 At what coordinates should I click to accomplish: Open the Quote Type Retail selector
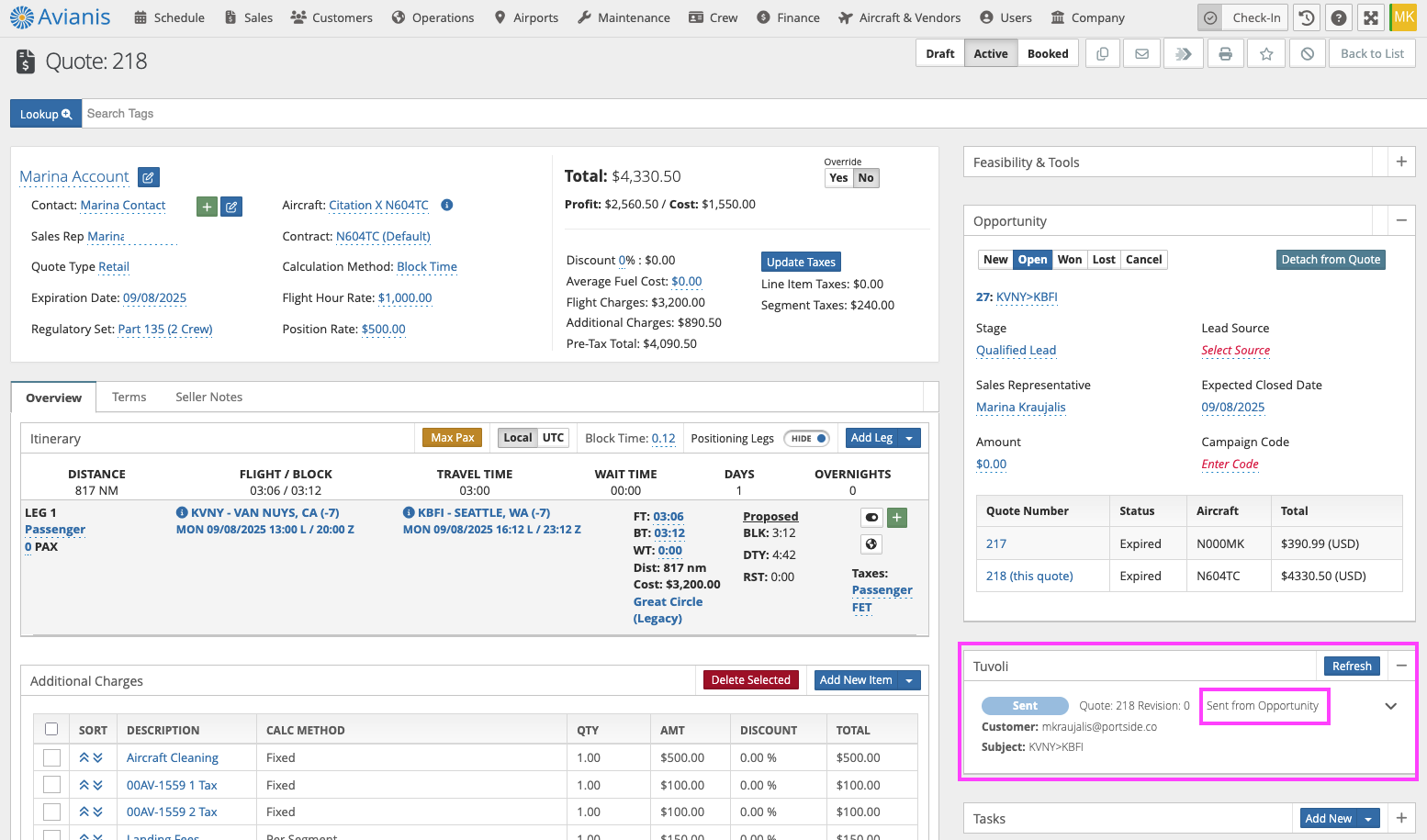click(x=114, y=267)
